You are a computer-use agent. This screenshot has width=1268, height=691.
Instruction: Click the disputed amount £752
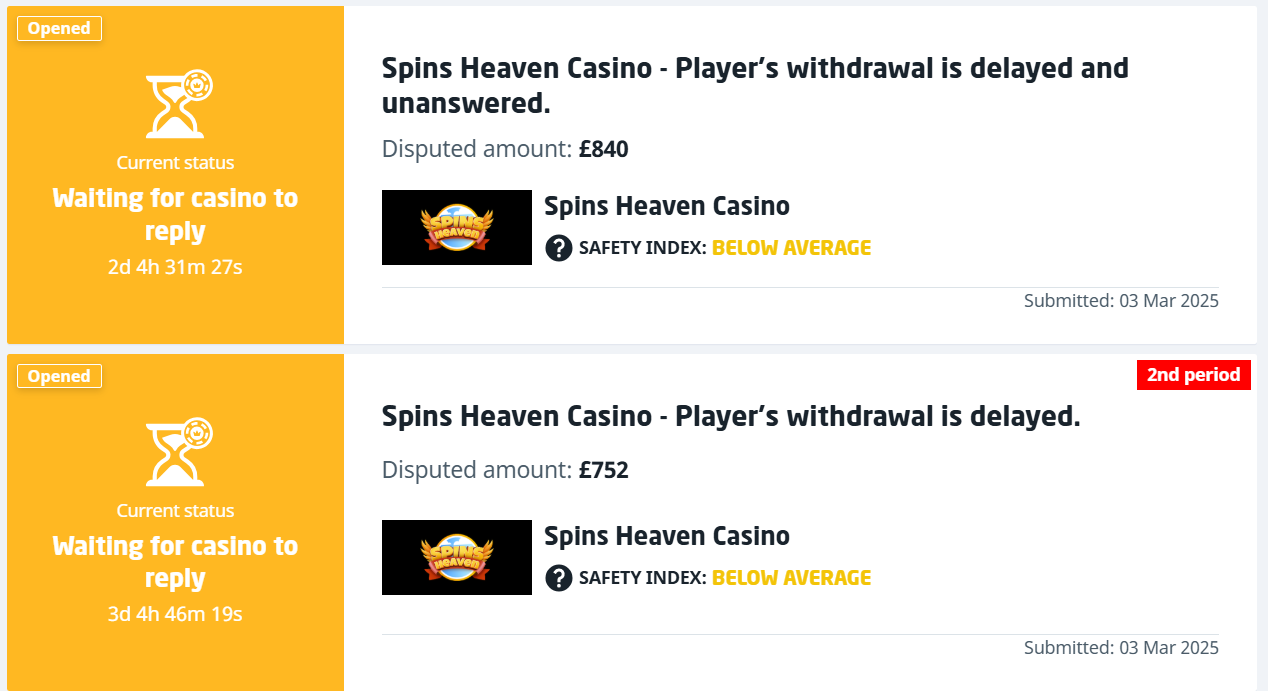pyautogui.click(x=603, y=470)
